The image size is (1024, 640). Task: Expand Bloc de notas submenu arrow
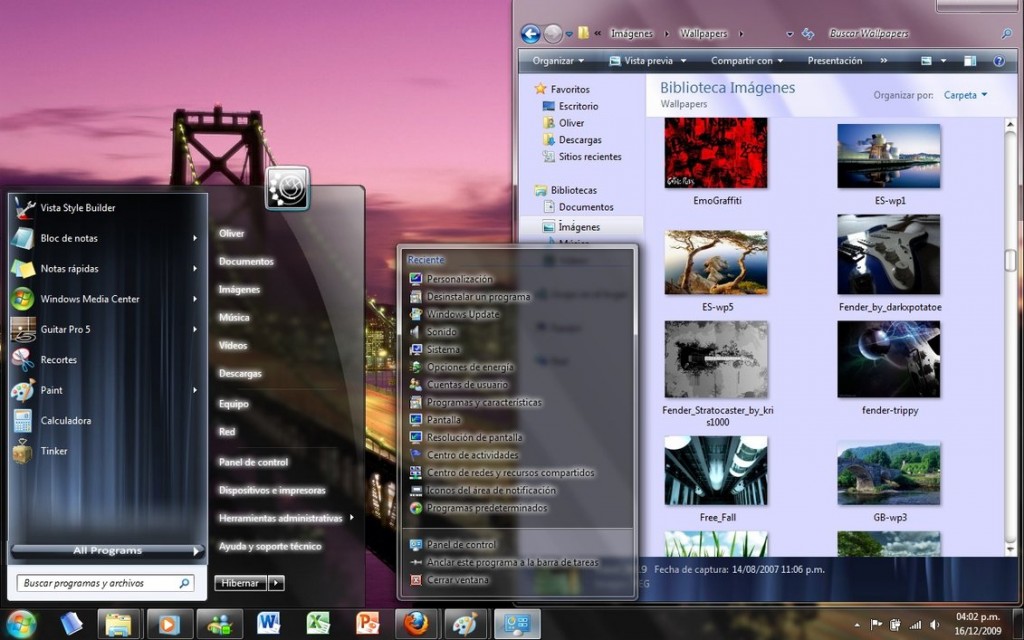(195, 238)
